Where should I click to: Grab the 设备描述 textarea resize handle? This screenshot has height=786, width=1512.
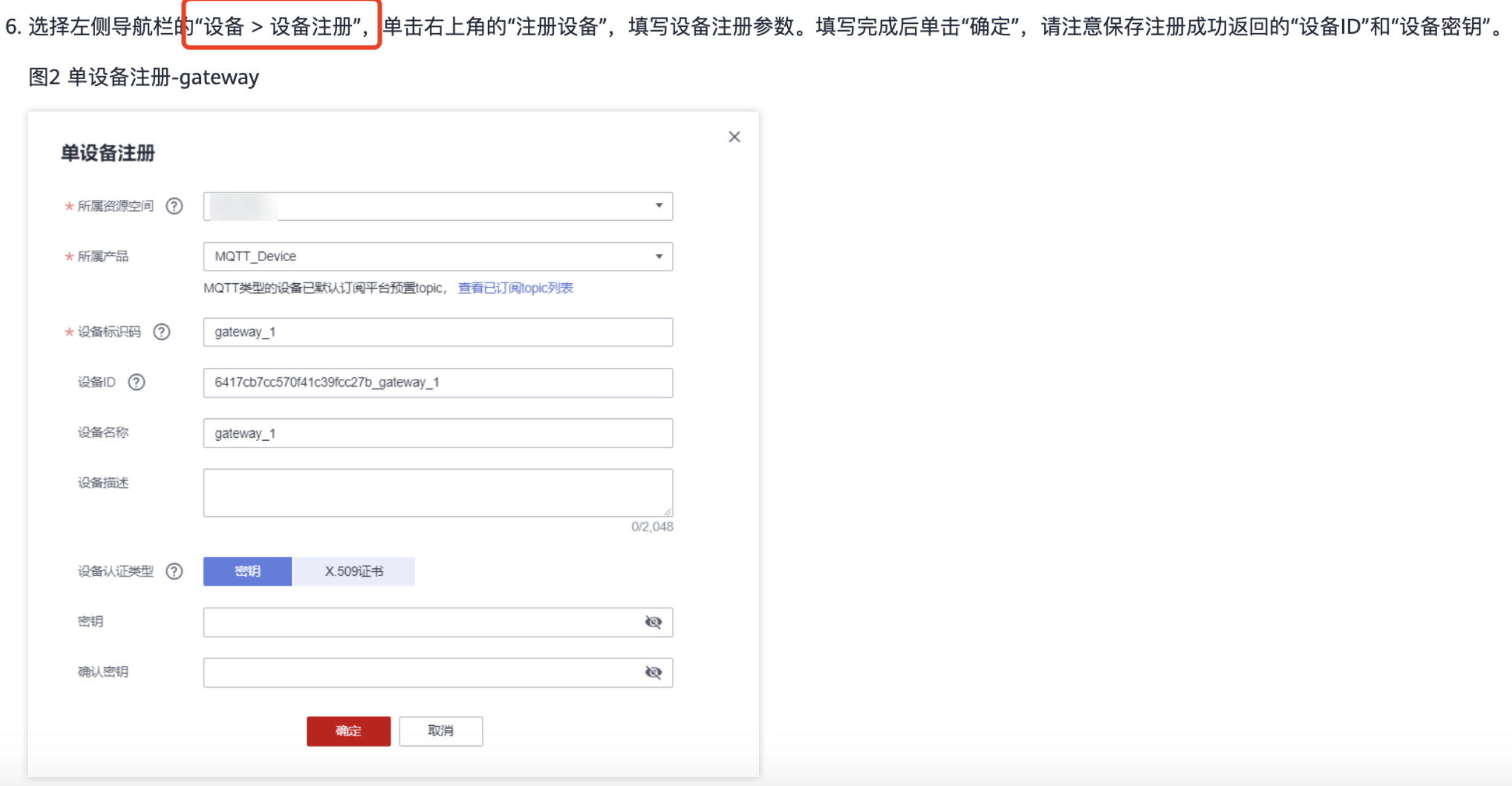pos(668,511)
